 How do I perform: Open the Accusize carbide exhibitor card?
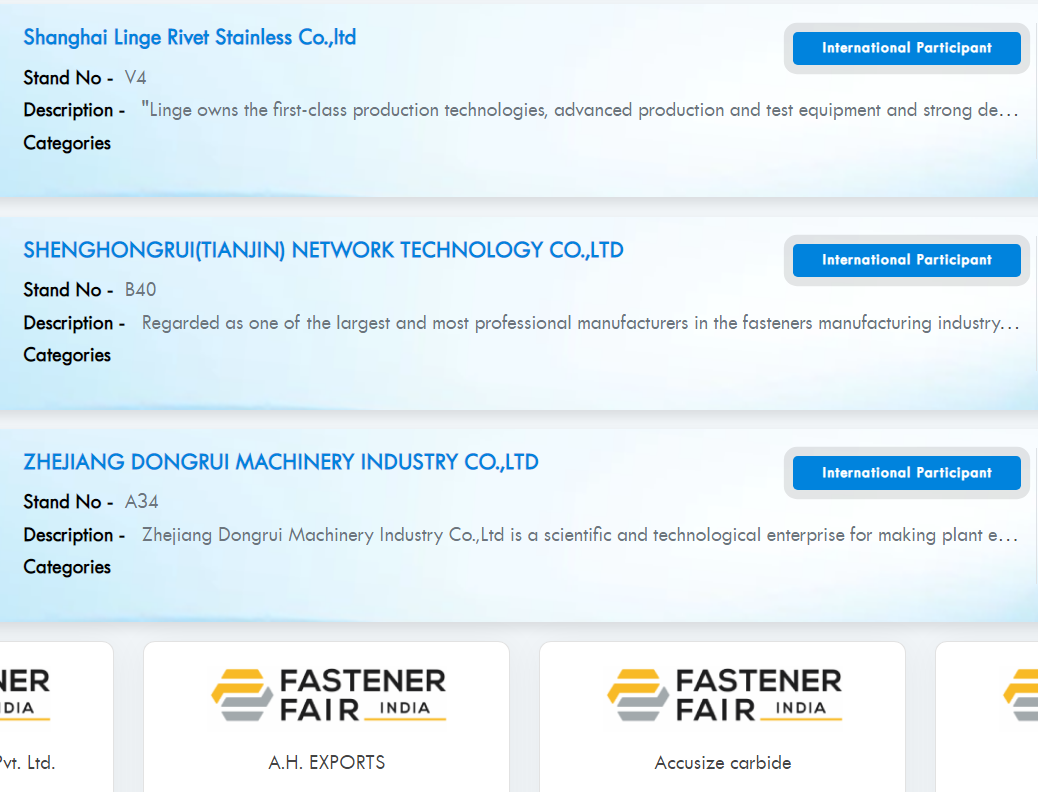(x=722, y=717)
